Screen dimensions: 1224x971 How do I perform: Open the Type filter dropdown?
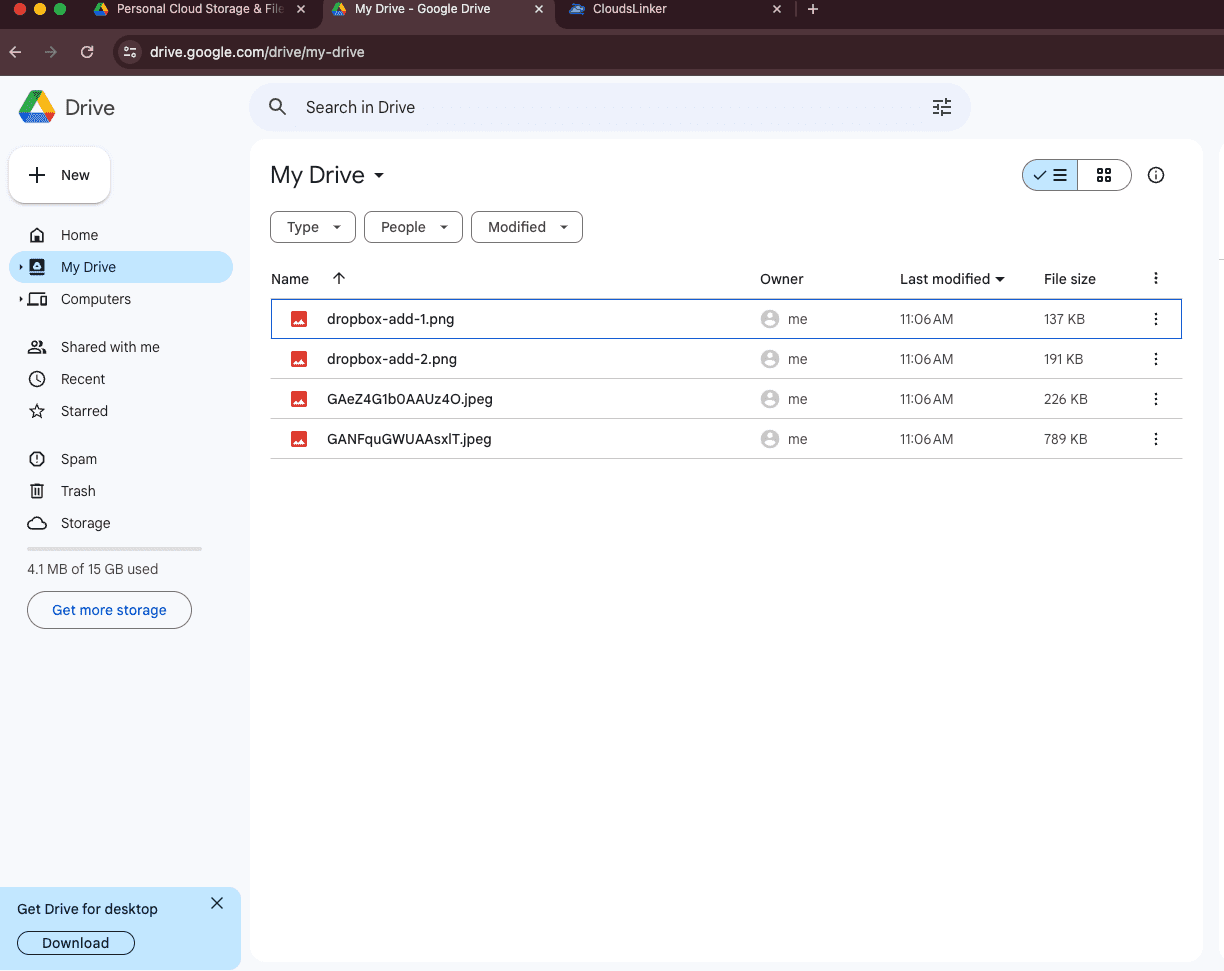click(x=313, y=227)
